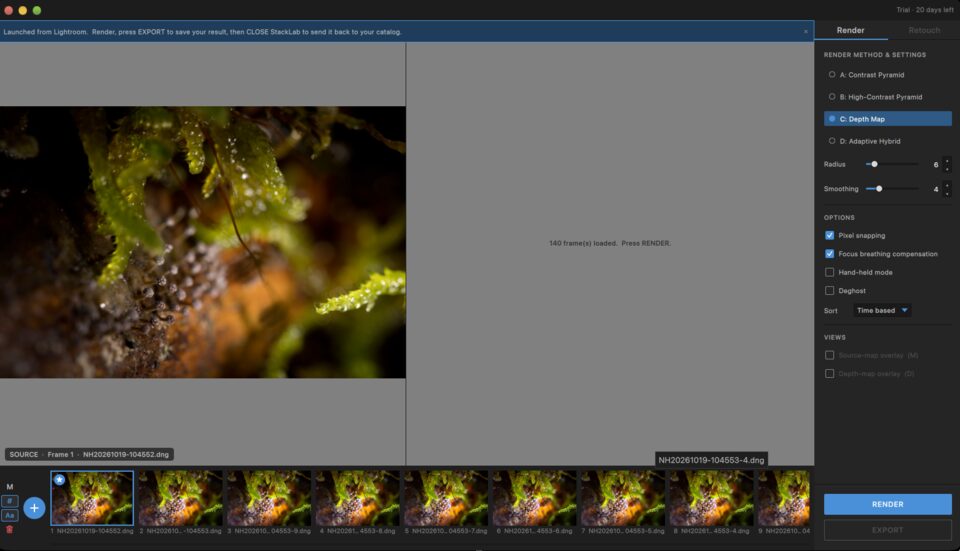
Task: Click the Radius slider handle
Action: point(874,164)
